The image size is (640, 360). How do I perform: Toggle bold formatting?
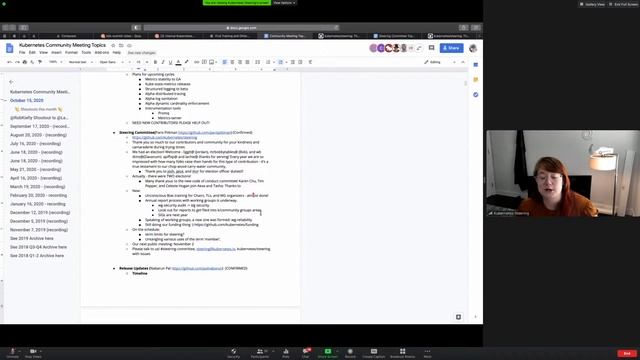[x=155, y=62]
